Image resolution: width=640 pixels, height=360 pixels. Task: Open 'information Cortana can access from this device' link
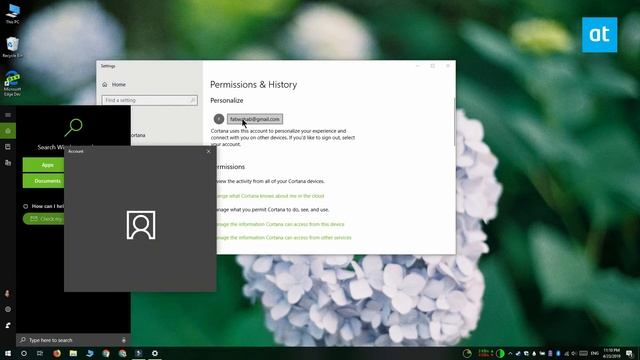(x=280, y=224)
